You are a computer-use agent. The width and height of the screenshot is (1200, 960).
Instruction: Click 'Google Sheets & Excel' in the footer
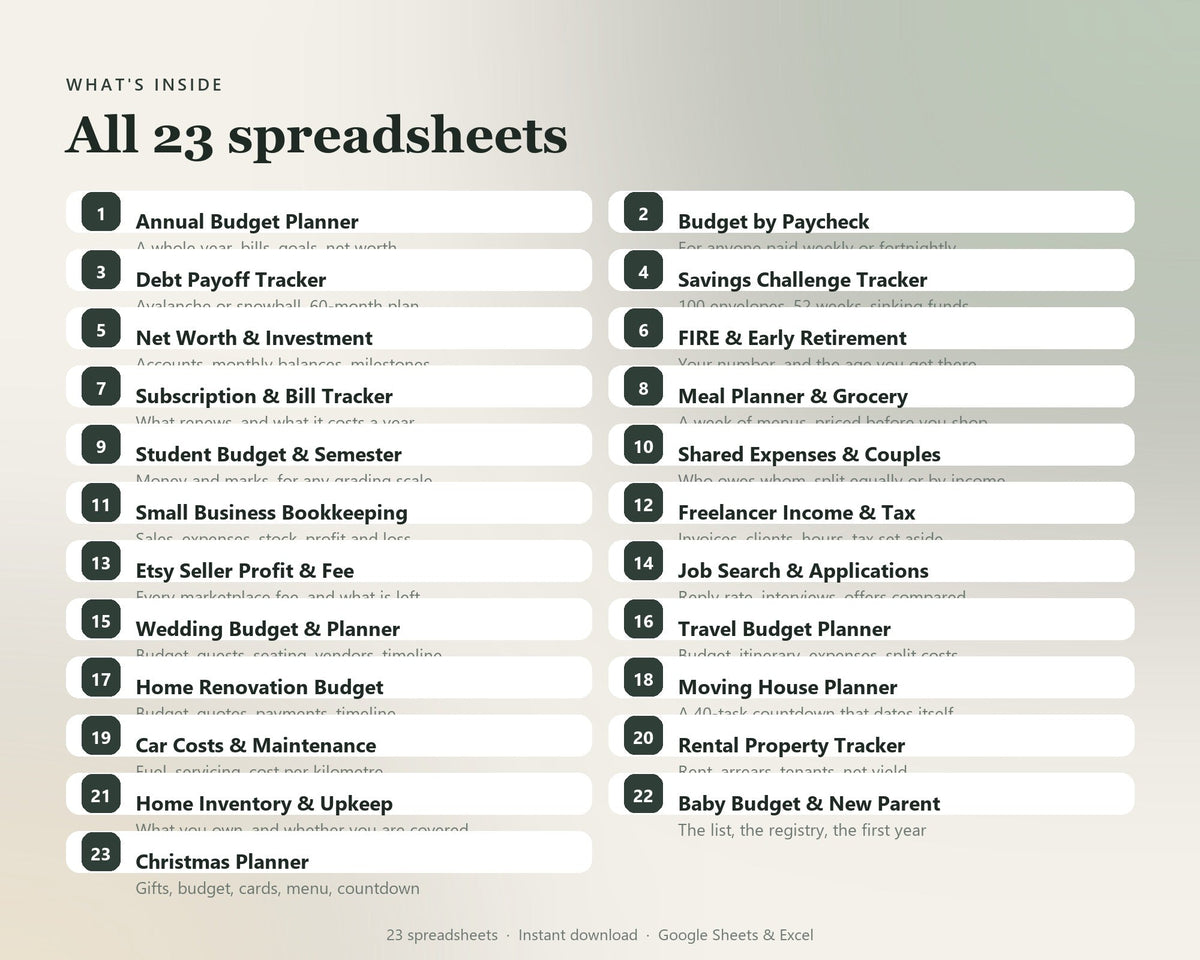736,935
